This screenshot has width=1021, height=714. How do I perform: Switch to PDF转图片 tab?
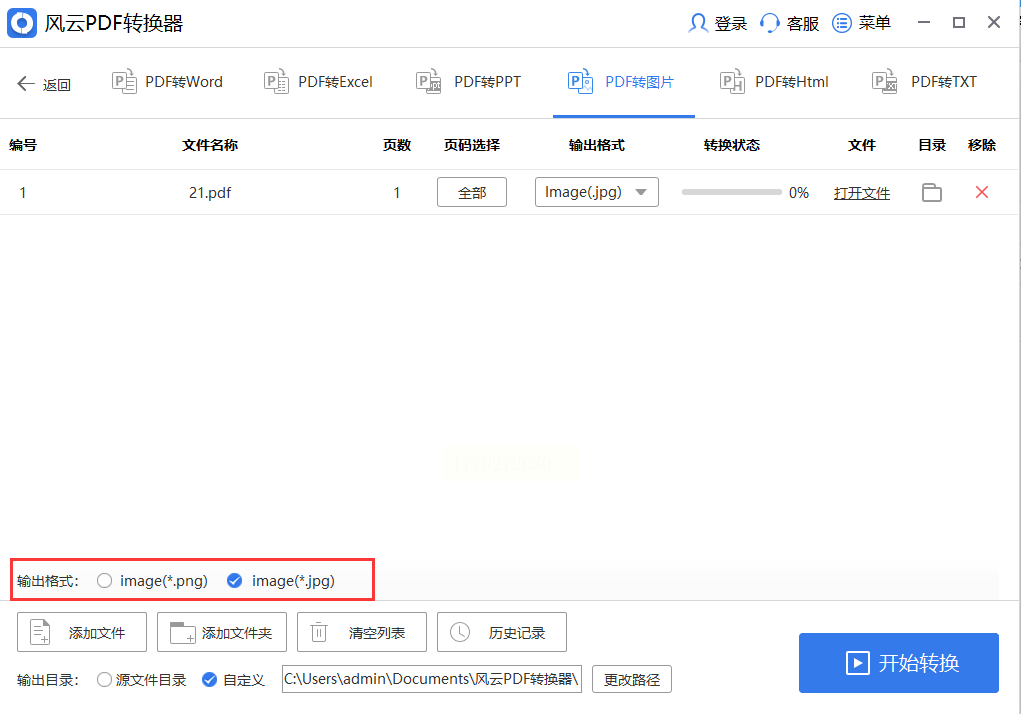623,82
